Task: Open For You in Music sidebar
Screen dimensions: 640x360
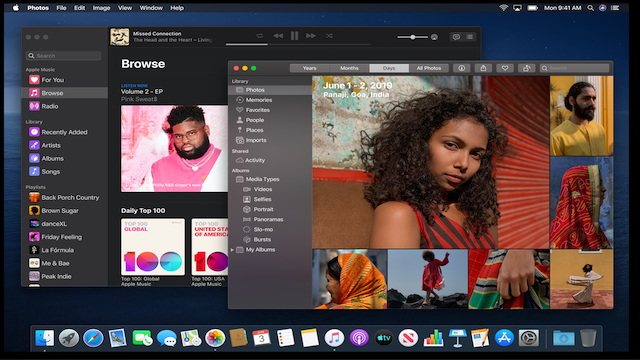Action: 64,80
